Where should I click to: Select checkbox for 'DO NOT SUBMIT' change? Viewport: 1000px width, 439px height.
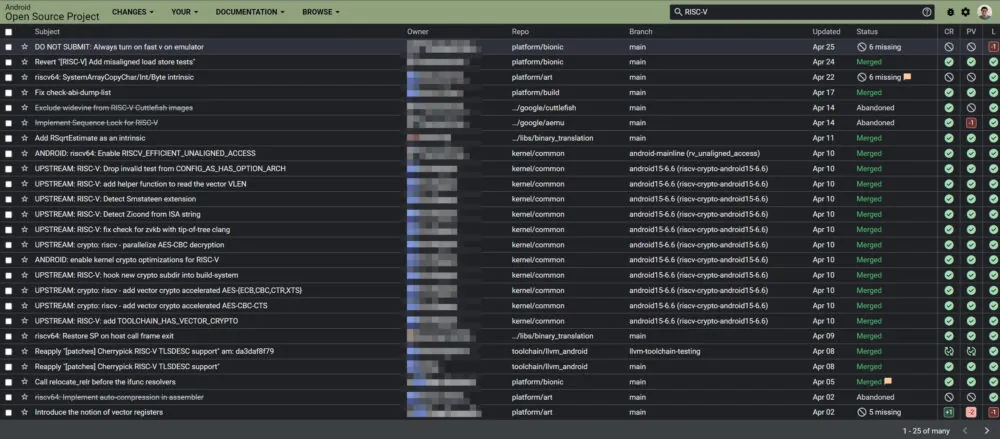[8, 47]
